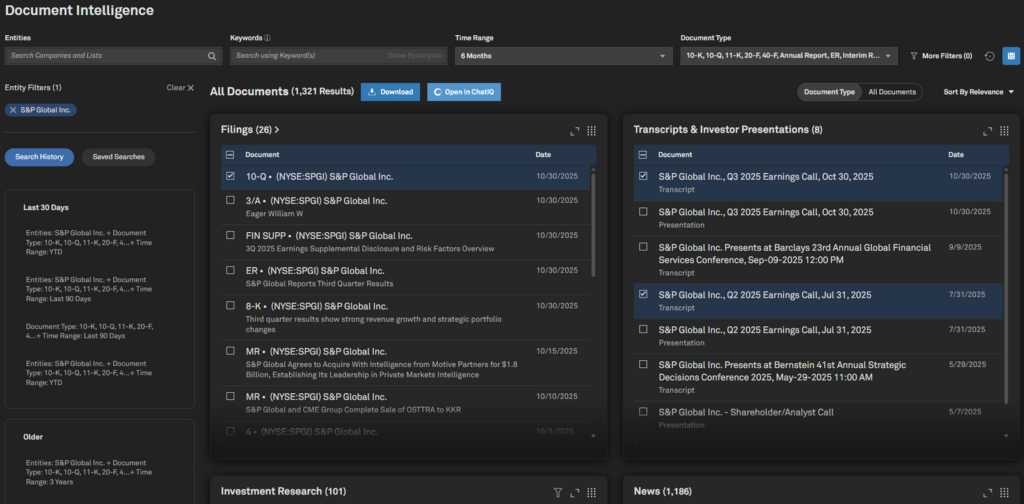Click Filings scroll-down arrow
The width and height of the screenshot is (1024, 504).
(593, 435)
